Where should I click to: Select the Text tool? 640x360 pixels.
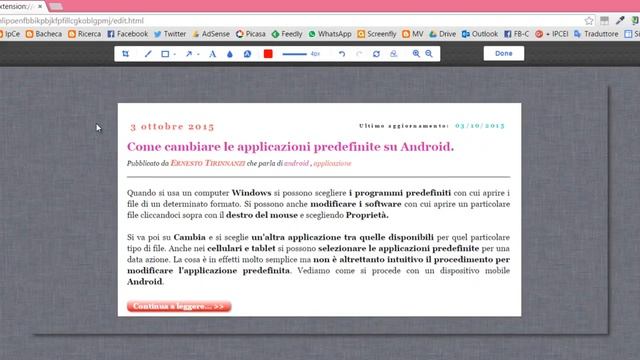pyautogui.click(x=213, y=54)
